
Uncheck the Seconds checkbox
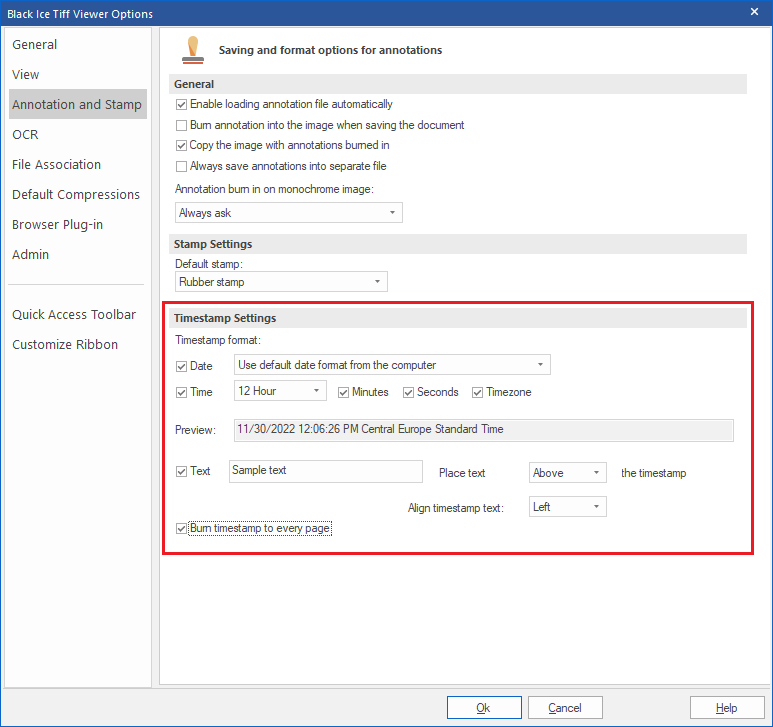coord(409,392)
